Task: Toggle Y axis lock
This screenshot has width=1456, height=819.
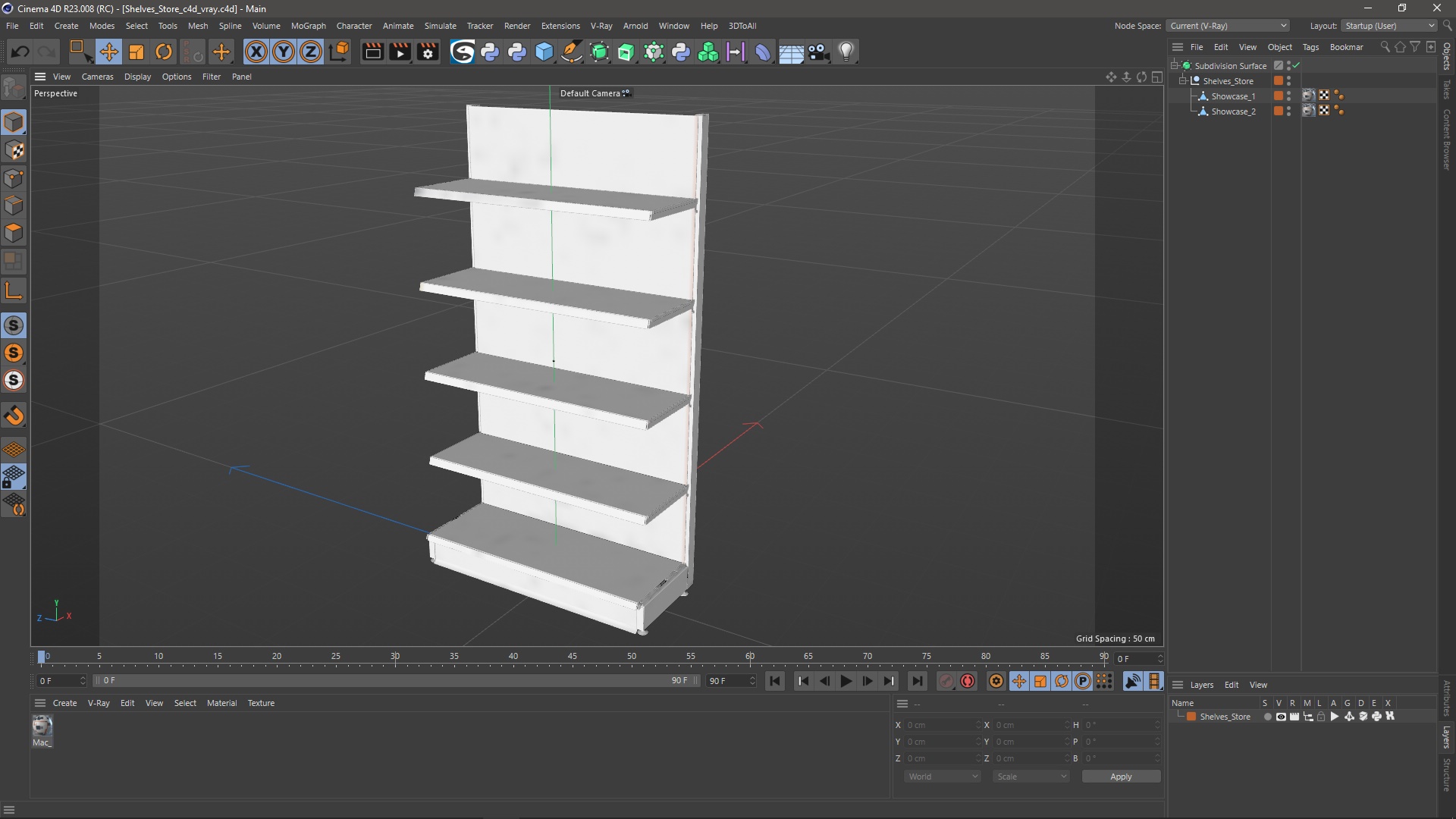Action: 284,52
